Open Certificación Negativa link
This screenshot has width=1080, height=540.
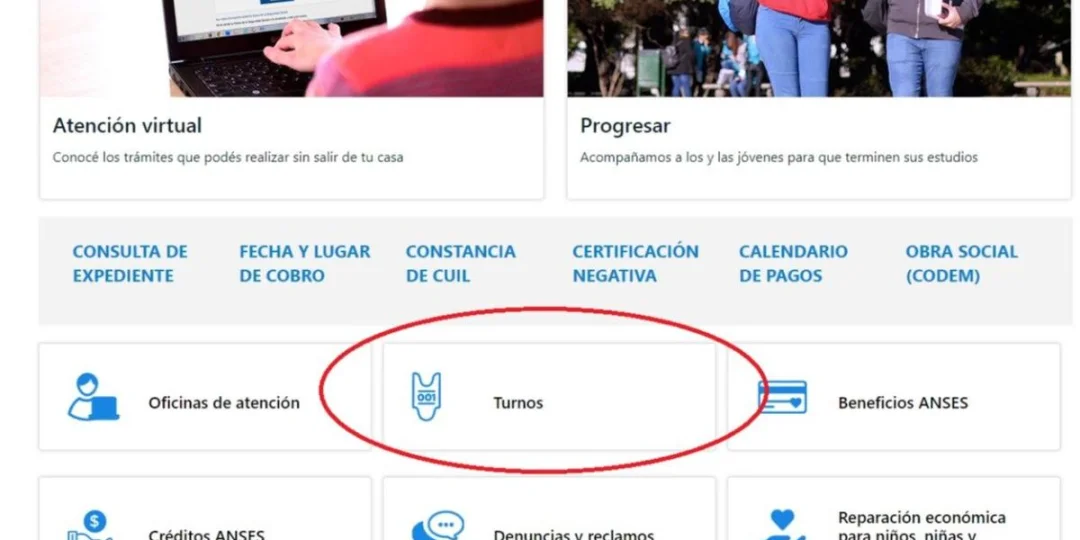(636, 264)
